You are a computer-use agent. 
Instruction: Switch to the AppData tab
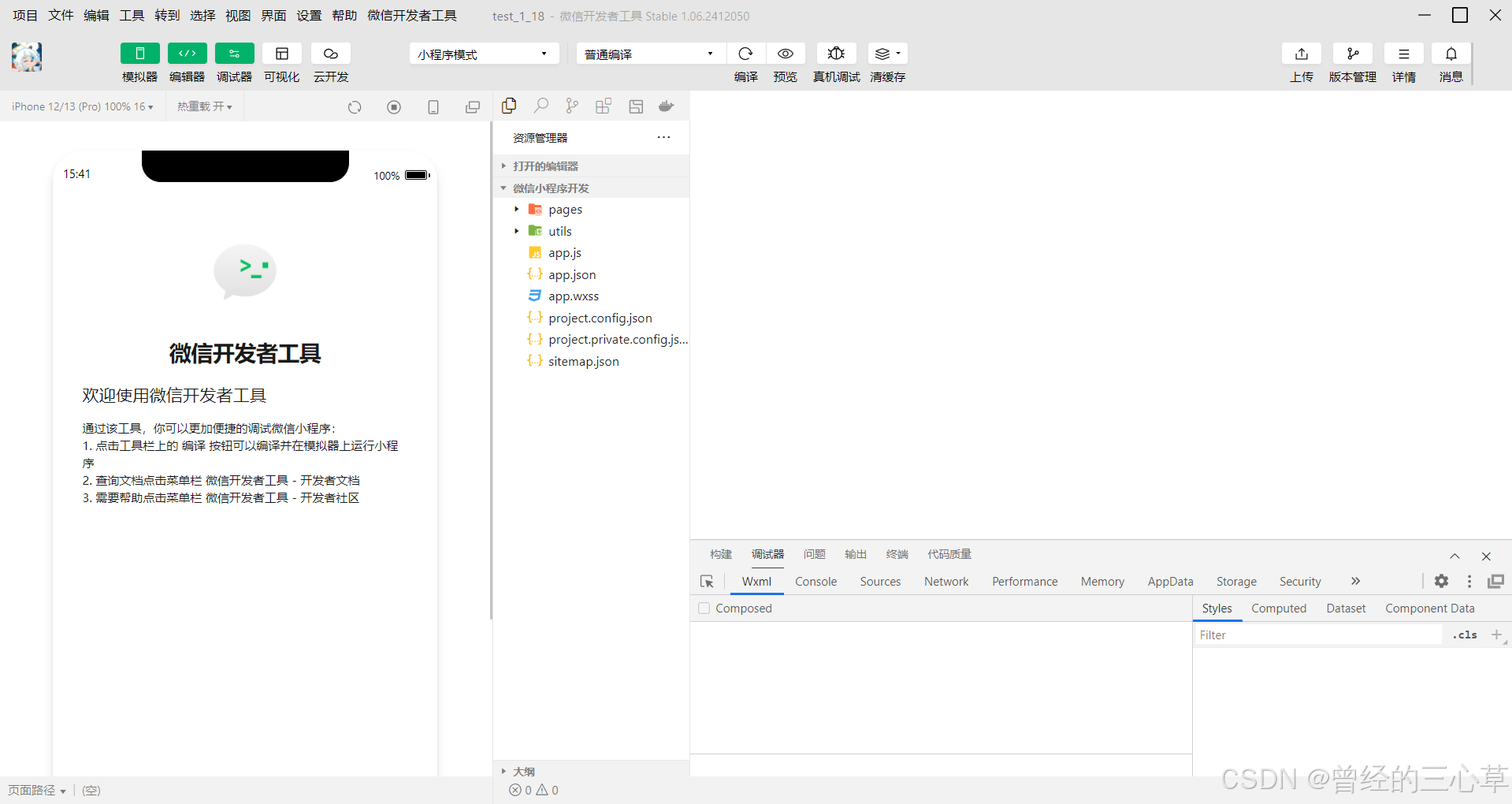(x=1170, y=582)
